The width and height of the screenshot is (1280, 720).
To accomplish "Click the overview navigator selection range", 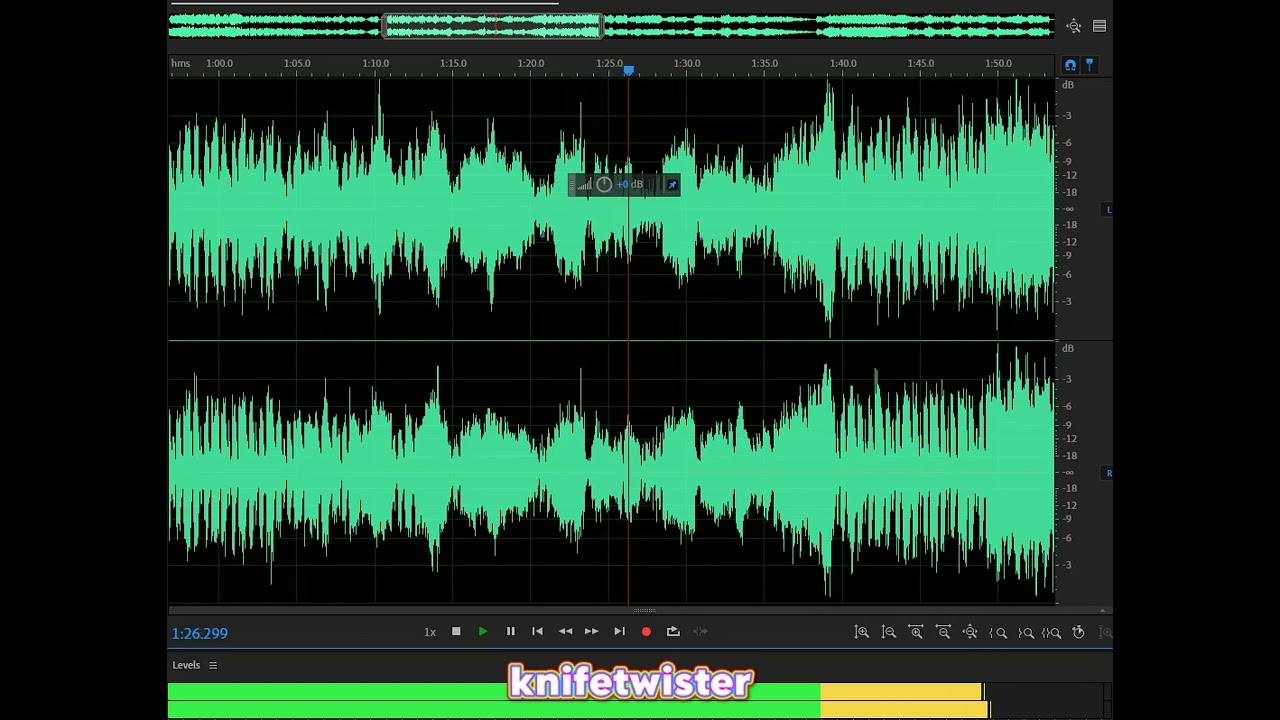I will pyautogui.click(x=493, y=27).
